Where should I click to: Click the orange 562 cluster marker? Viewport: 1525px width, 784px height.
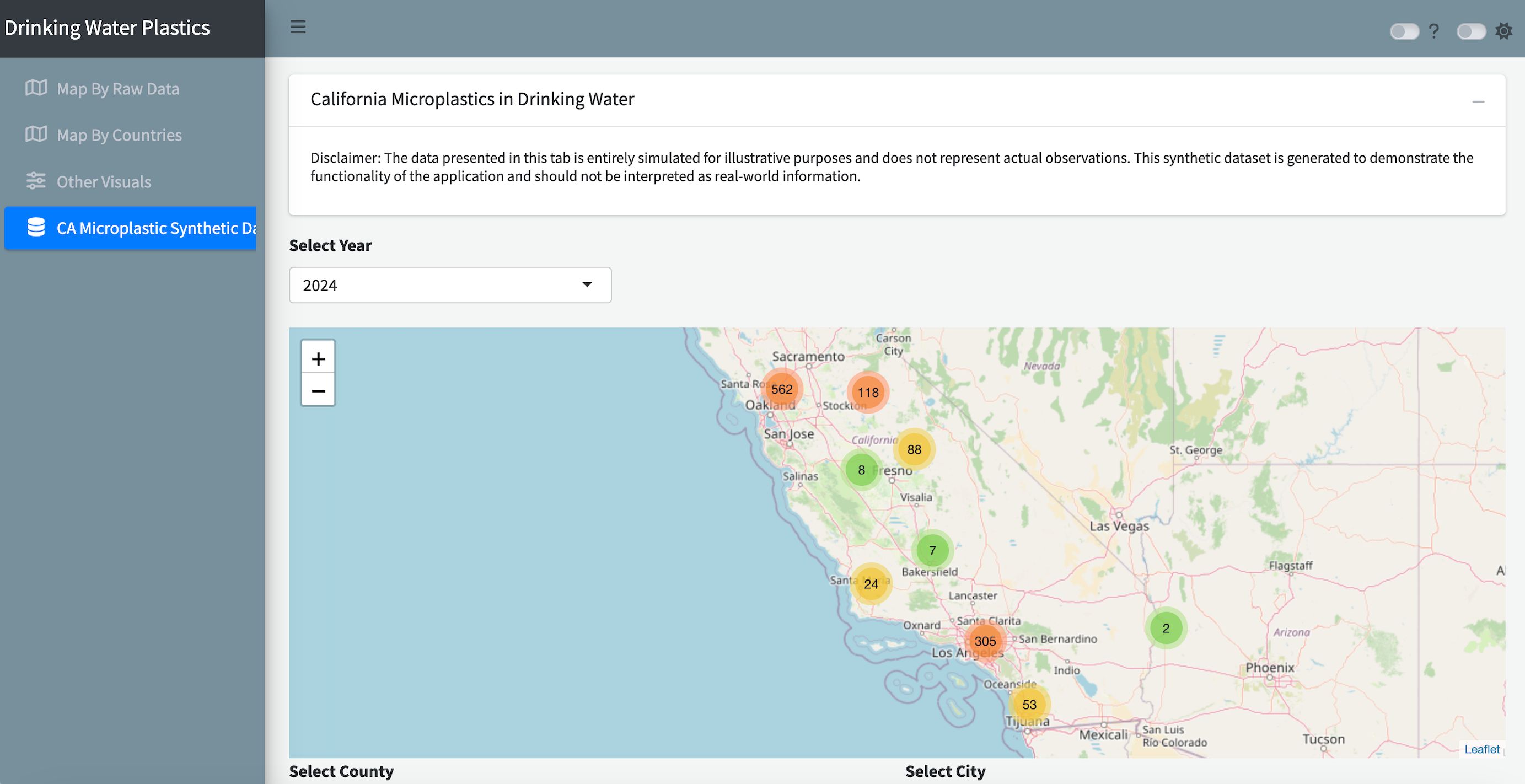781,389
